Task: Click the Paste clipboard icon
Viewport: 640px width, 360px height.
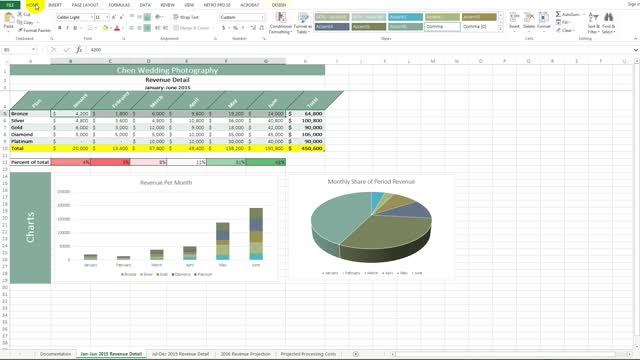Action: (x=9, y=19)
